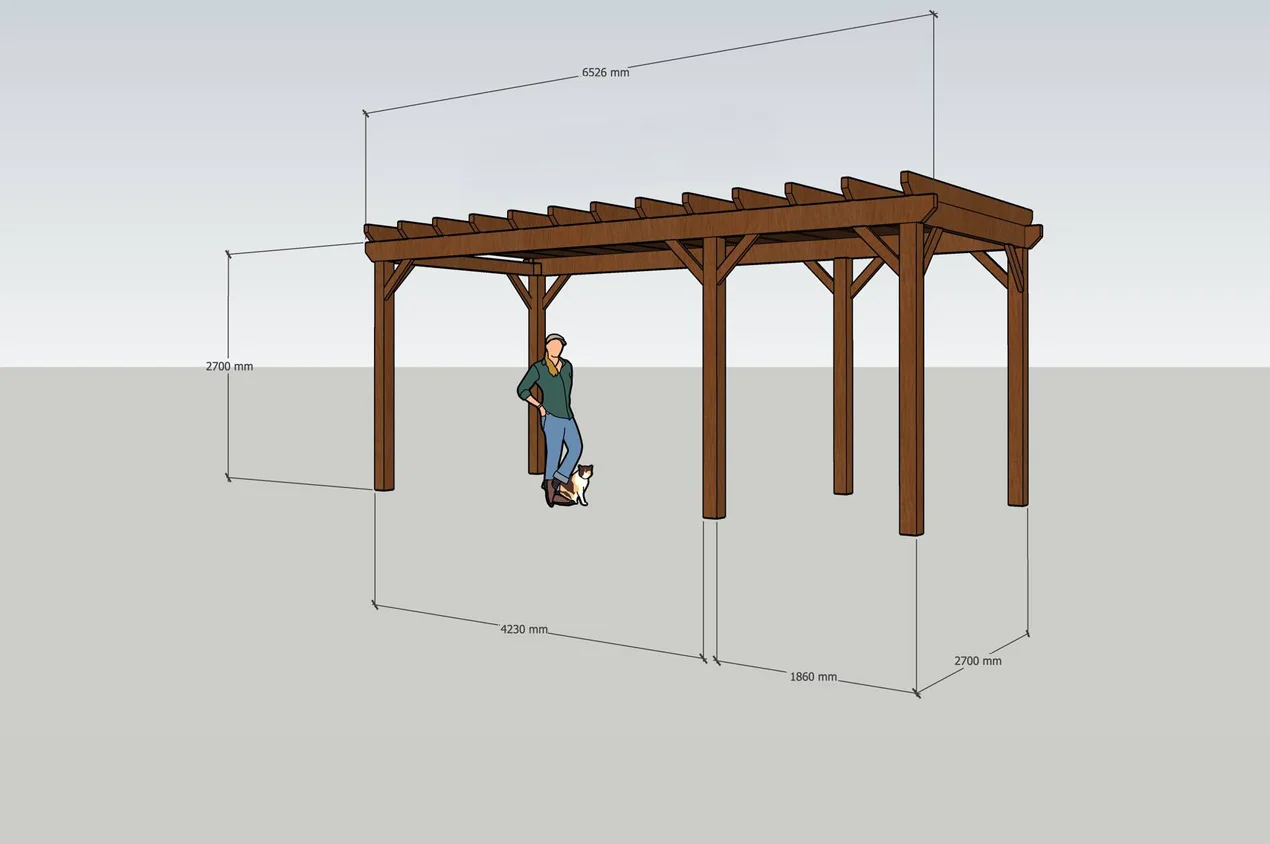The width and height of the screenshot is (1270, 844).
Task: Select the person figure in the green shirt
Action: [552, 420]
